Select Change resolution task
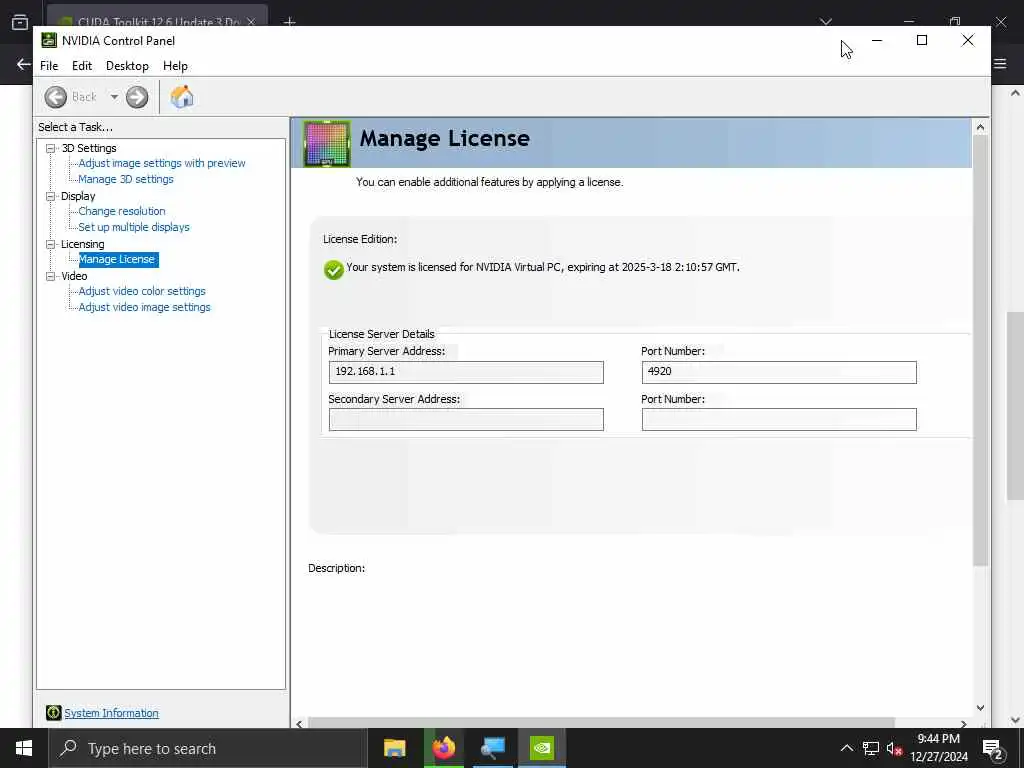Image resolution: width=1024 pixels, height=768 pixels. [x=122, y=211]
